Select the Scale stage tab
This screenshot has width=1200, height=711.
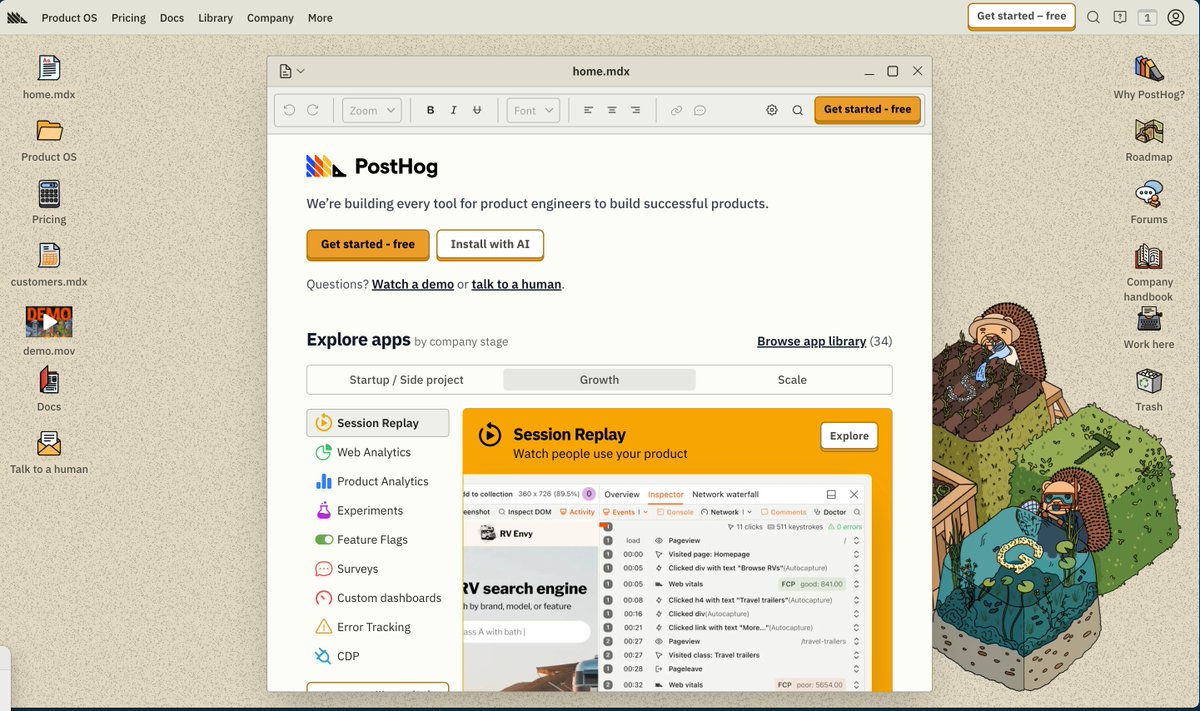click(x=792, y=380)
